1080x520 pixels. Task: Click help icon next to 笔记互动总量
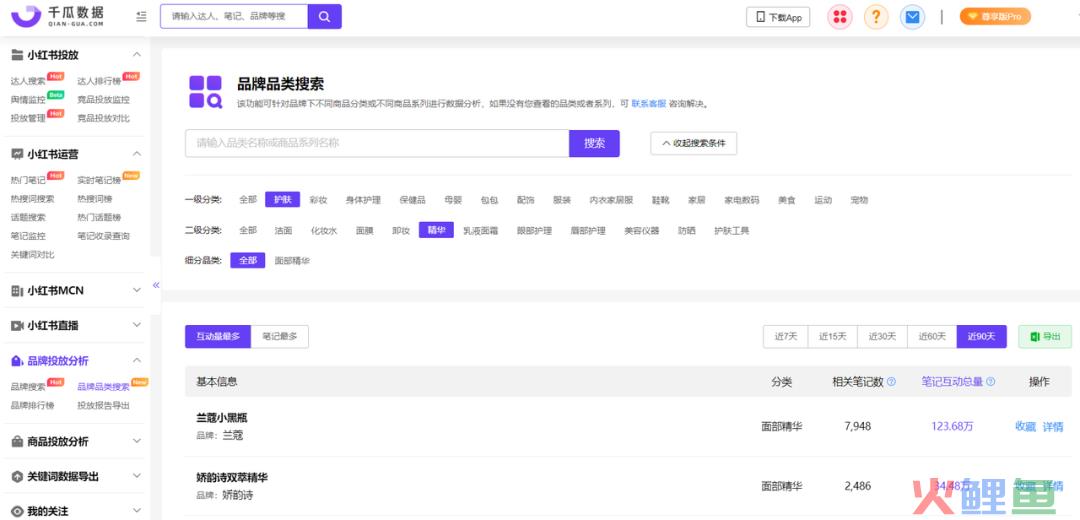(x=990, y=382)
